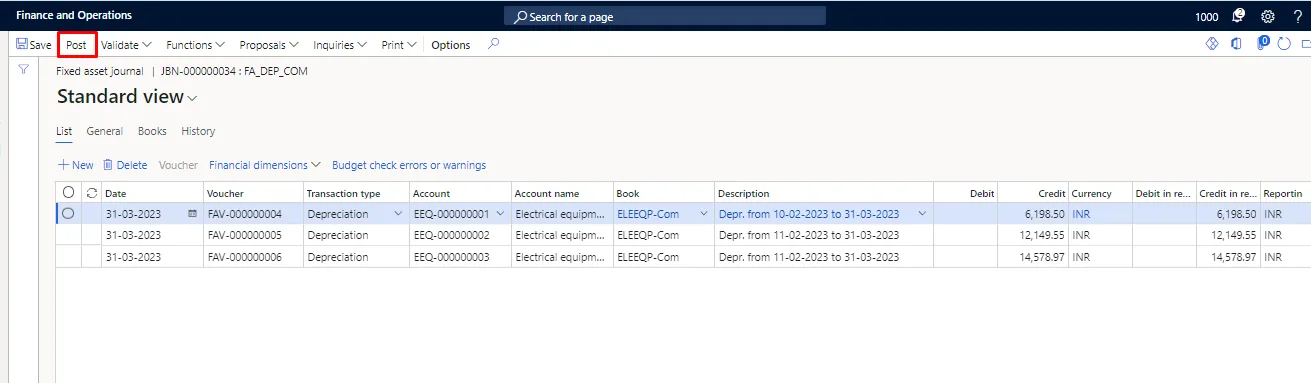Click account cell EEQ-000000003
This screenshot has width=1311, height=383.
pos(451,257)
